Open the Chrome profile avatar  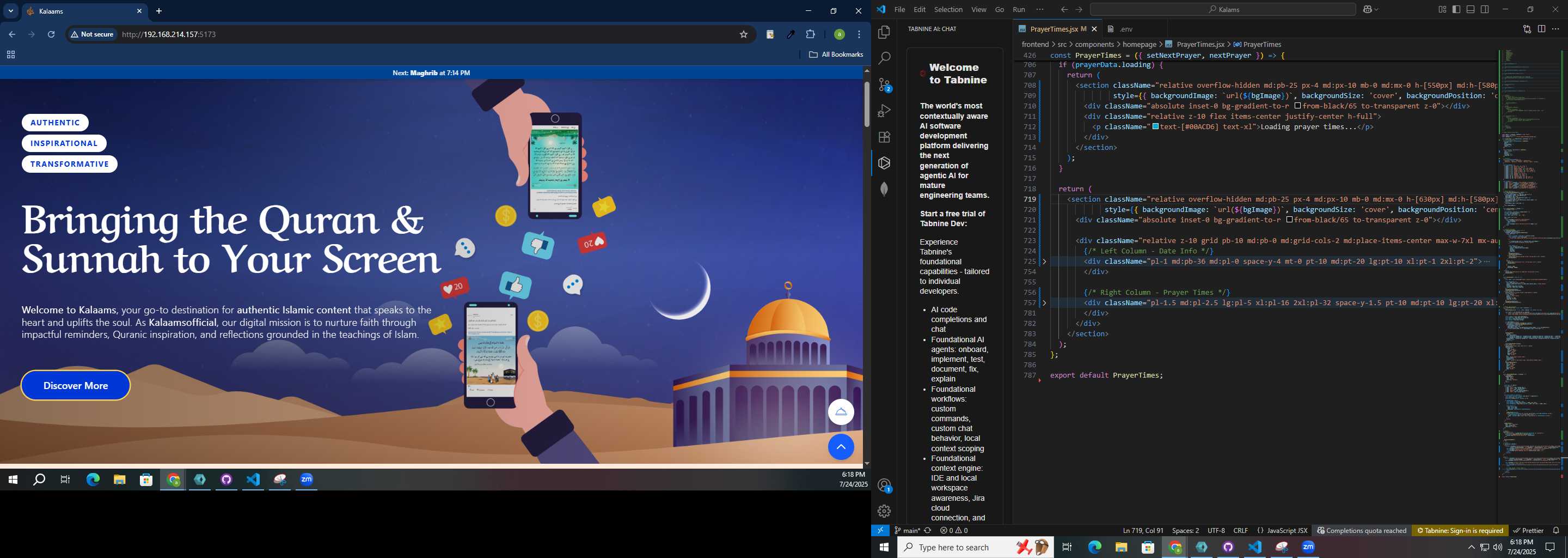click(840, 35)
